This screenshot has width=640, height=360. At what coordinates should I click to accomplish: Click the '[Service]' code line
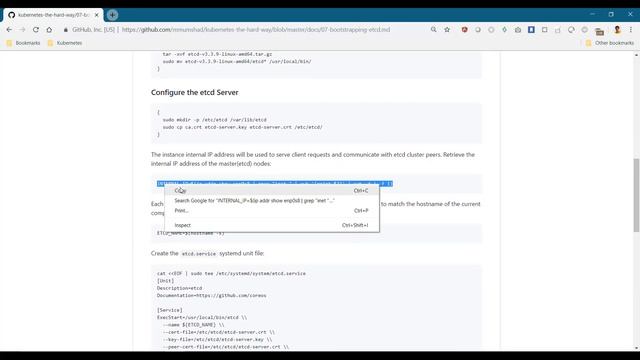(x=170, y=310)
